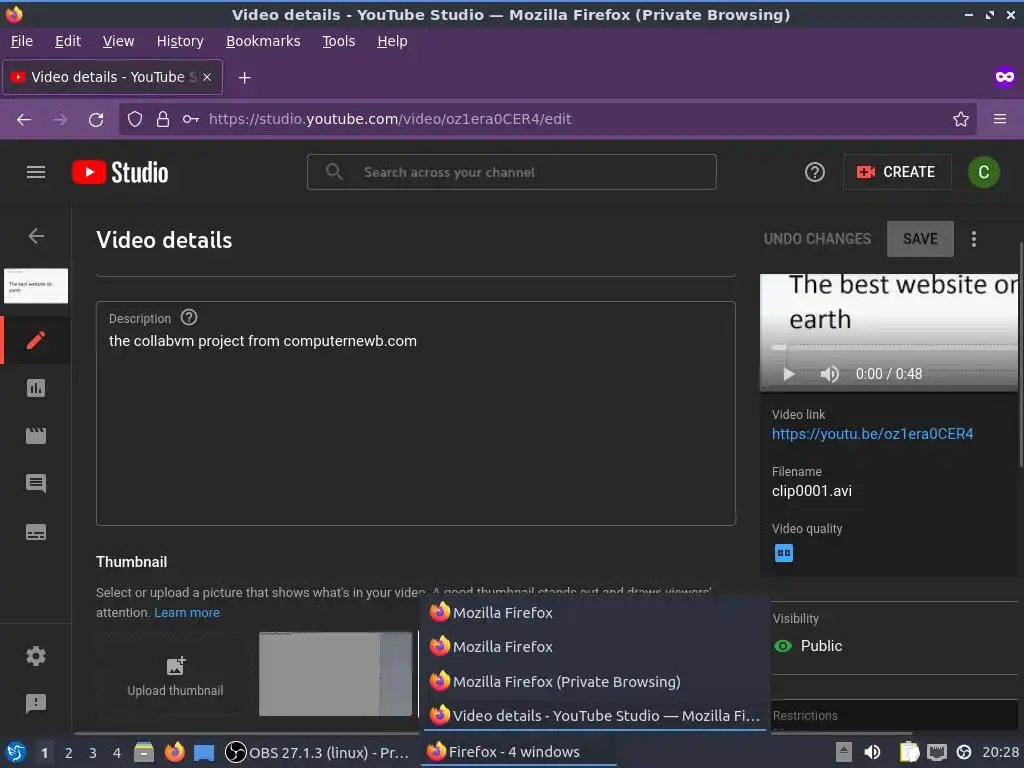
Task: Open the Subtitles sidebar item
Action: click(36, 532)
